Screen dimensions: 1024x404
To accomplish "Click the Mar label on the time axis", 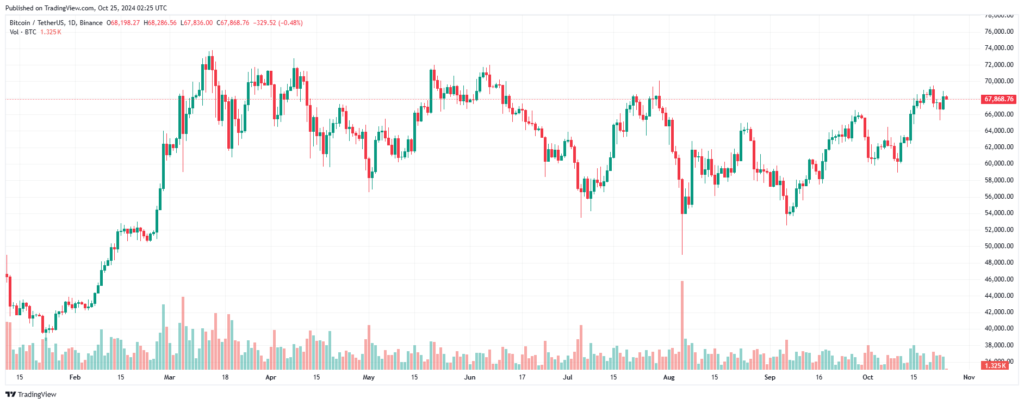I will coord(170,377).
